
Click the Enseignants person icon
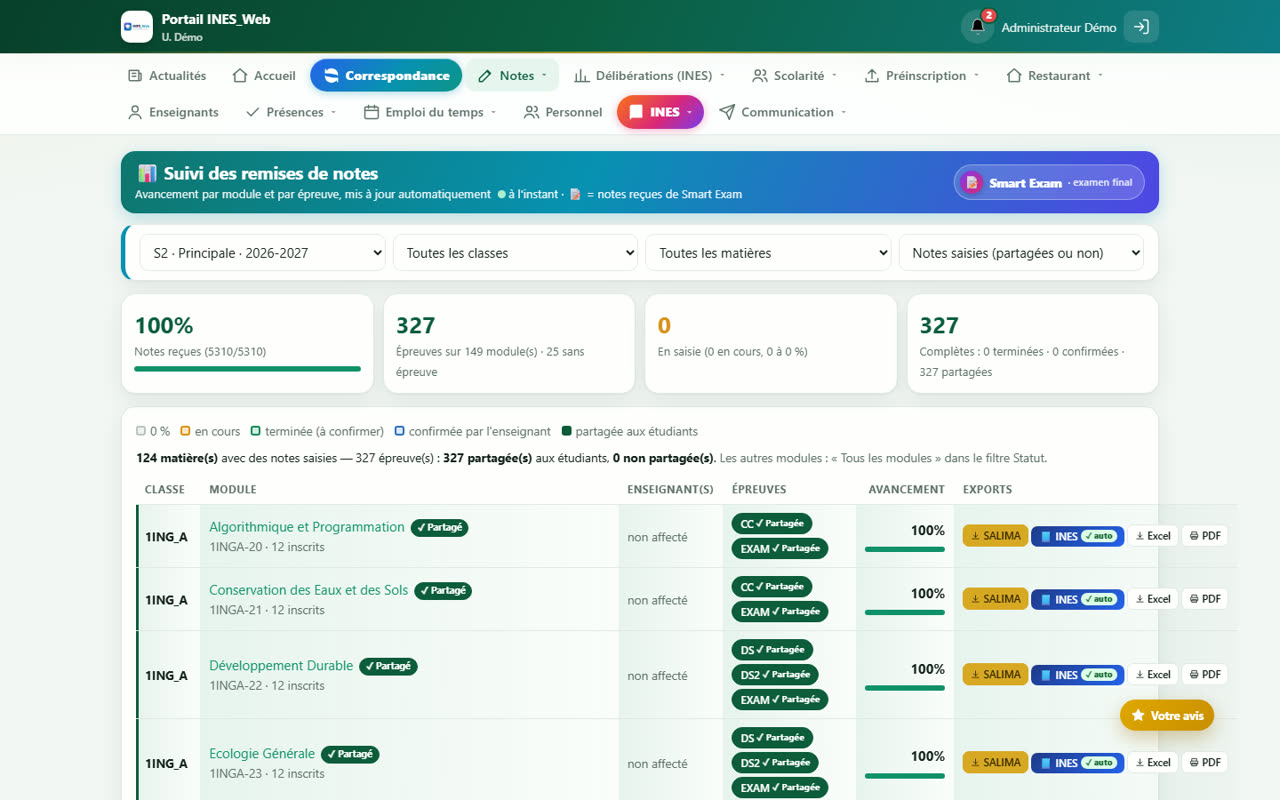(x=135, y=113)
